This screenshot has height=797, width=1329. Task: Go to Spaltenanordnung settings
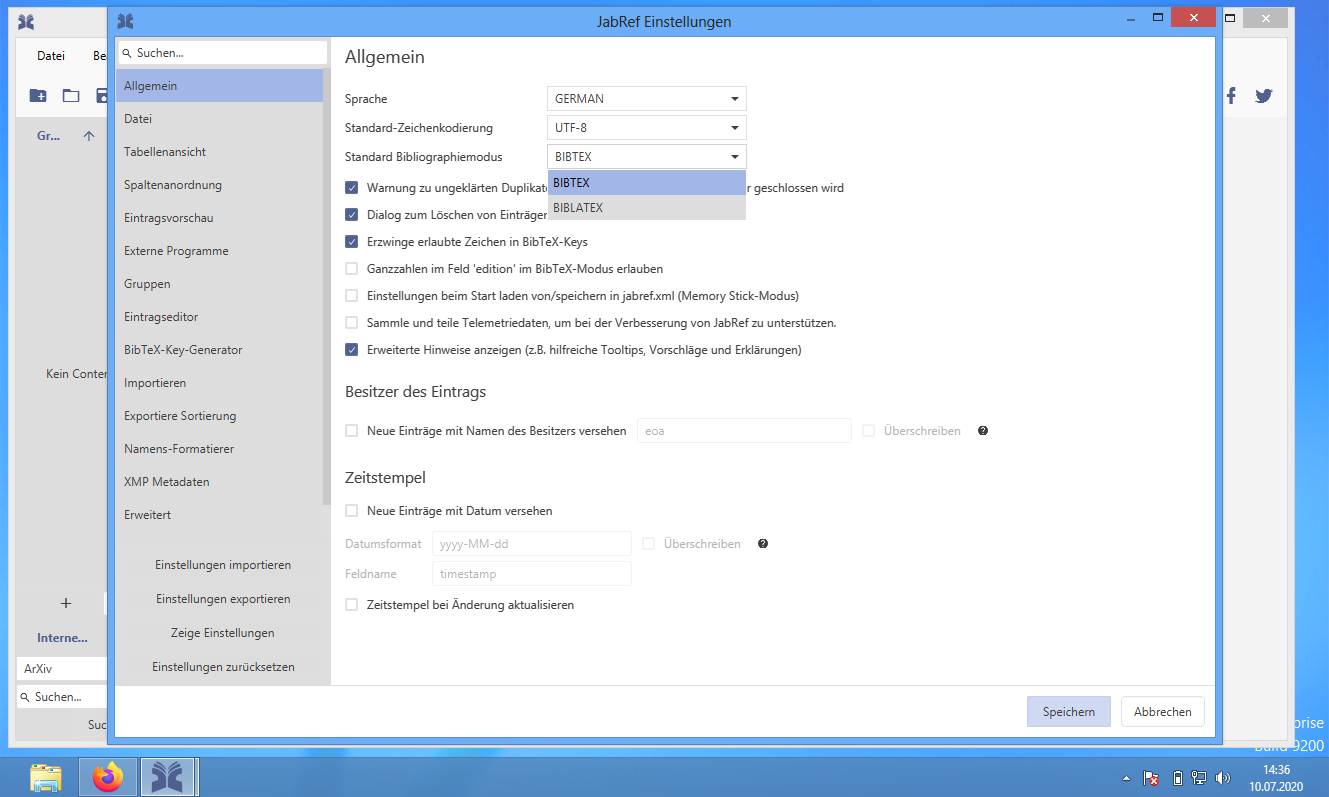[219, 185]
